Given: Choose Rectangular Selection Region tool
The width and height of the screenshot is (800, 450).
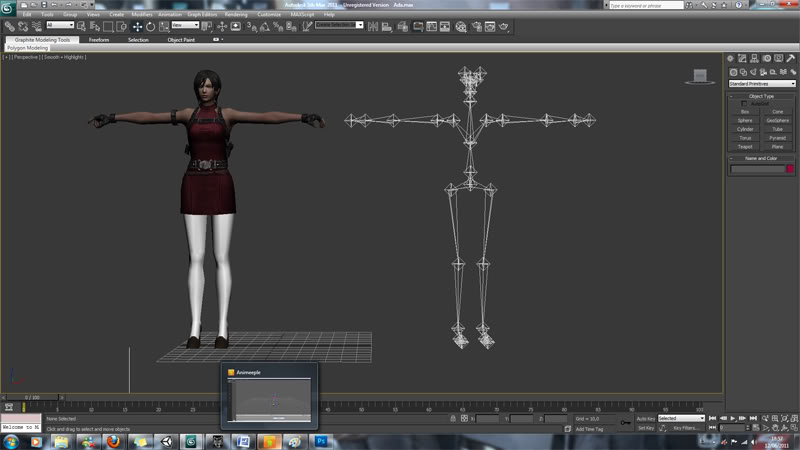Looking at the screenshot, I should (x=108, y=26).
